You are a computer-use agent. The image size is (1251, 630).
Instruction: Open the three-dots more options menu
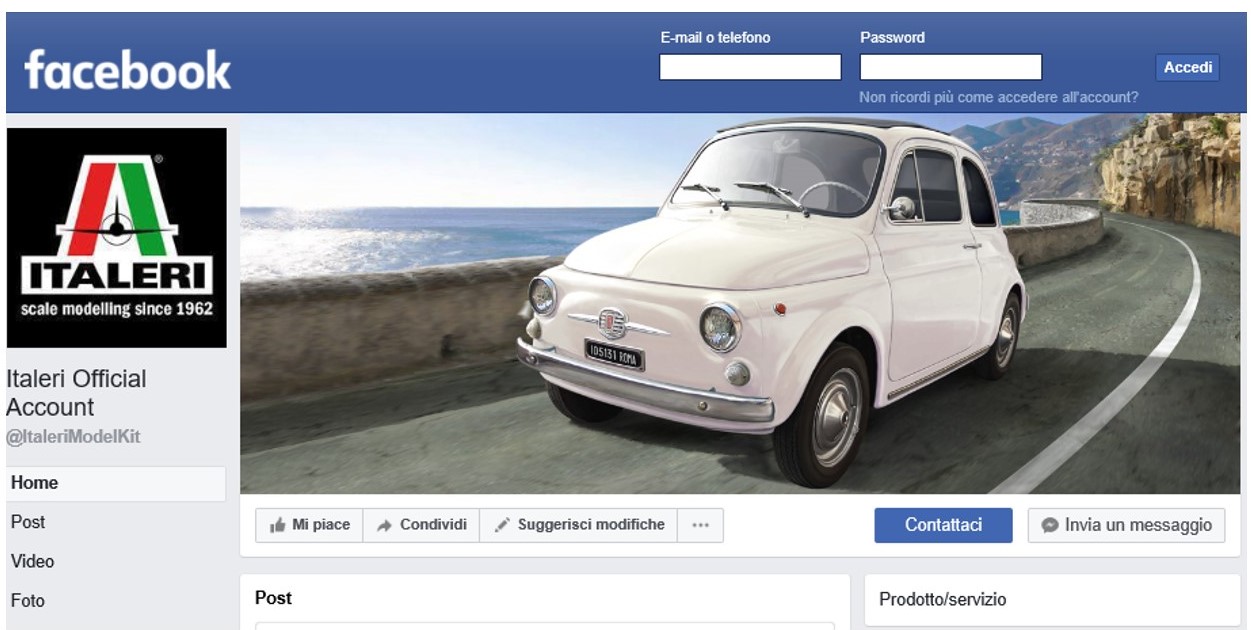pyautogui.click(x=700, y=525)
